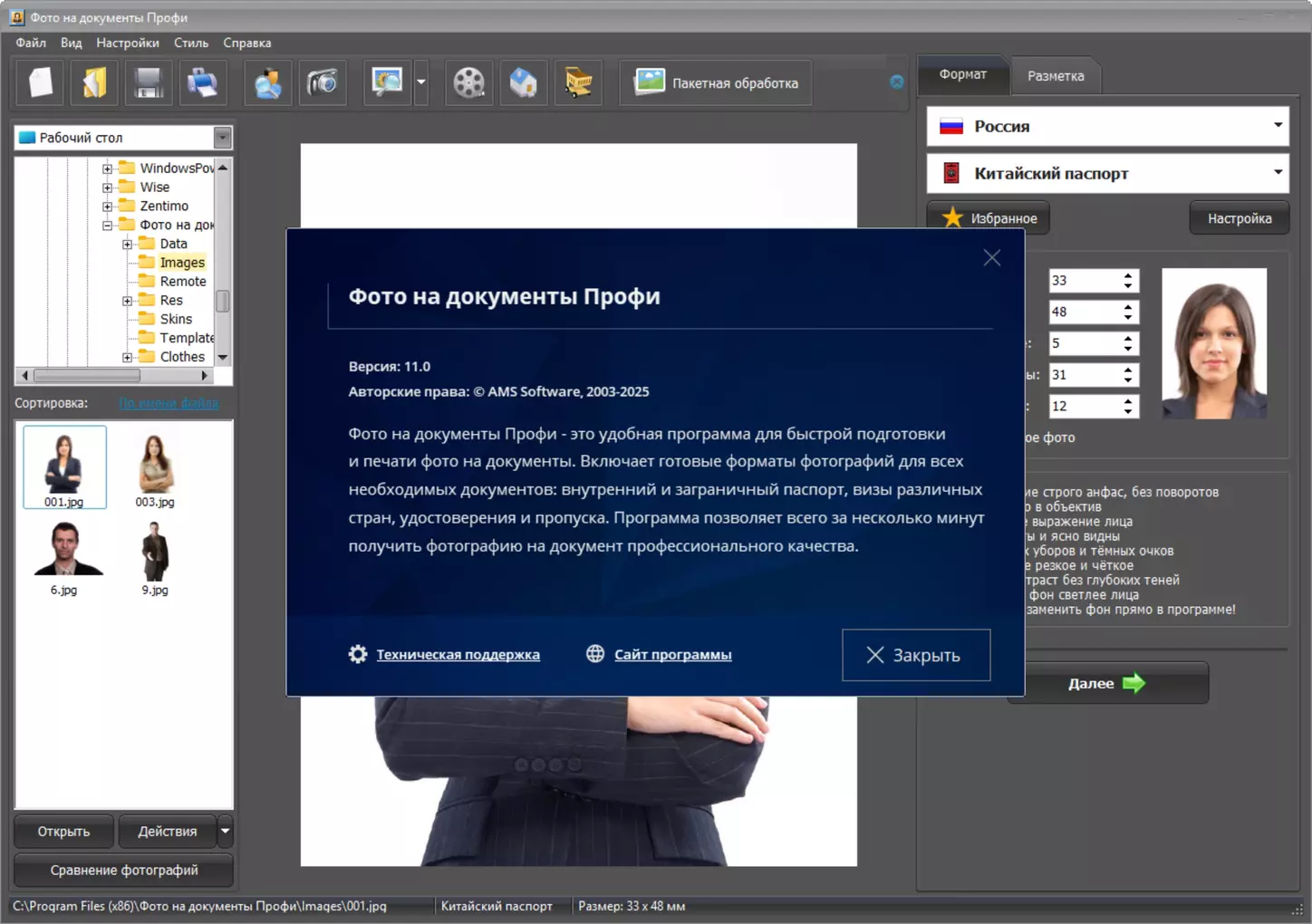1312x924 pixels.
Task: Open the dropdown arrow beside picture preview icon
Action: [x=421, y=82]
